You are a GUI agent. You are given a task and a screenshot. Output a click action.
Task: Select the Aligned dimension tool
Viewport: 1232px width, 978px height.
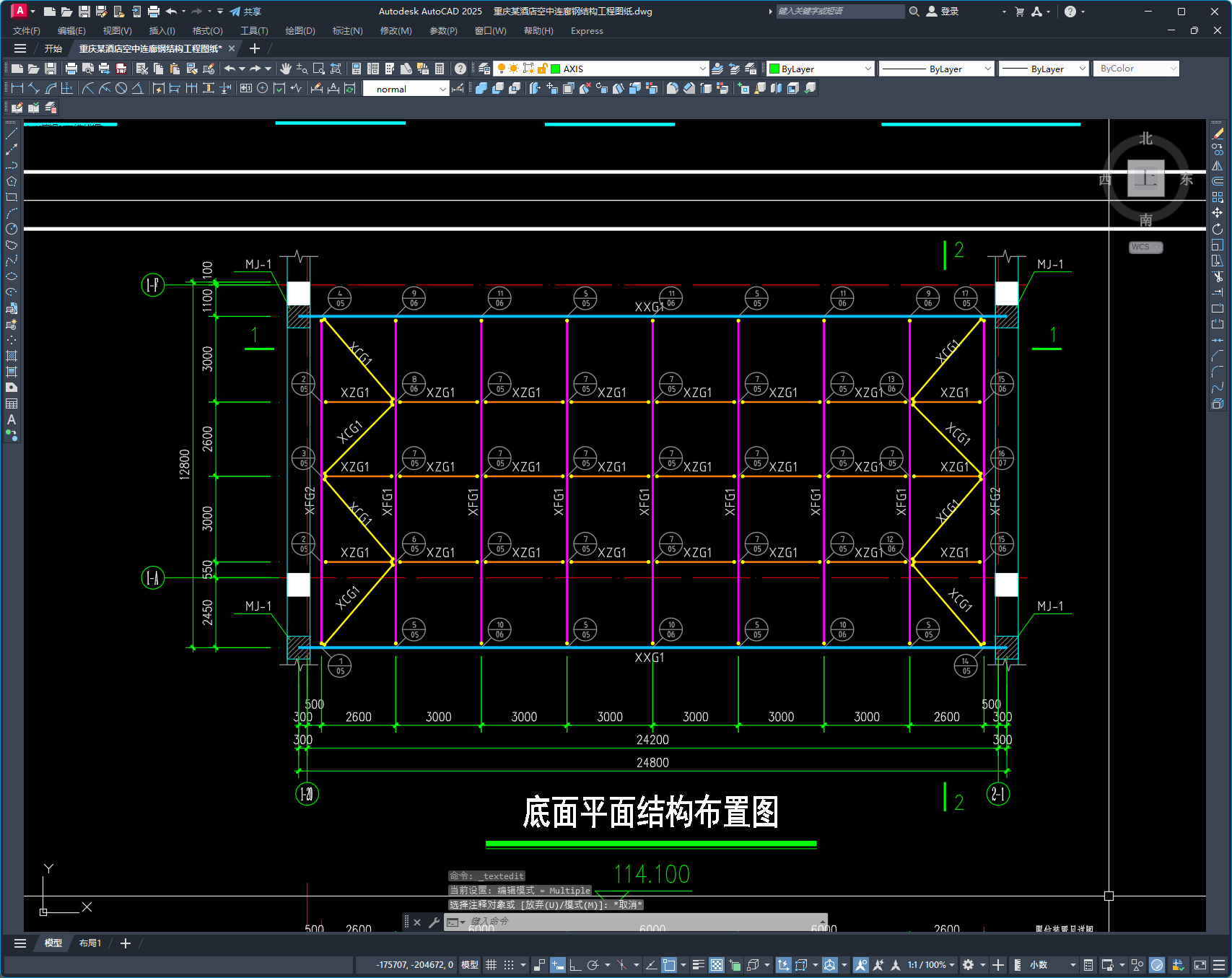tap(34, 88)
